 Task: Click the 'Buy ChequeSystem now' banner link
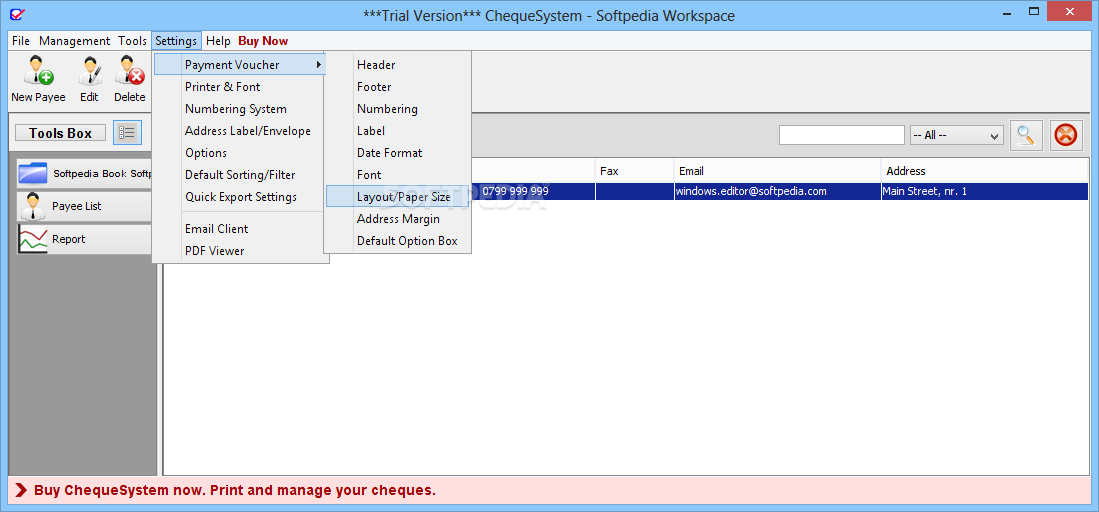click(x=235, y=490)
